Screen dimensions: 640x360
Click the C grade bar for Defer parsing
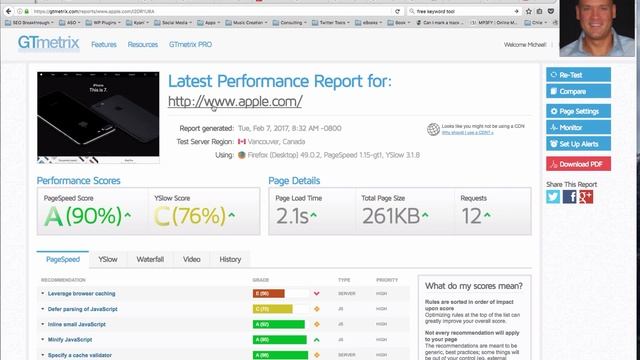click(x=272, y=309)
